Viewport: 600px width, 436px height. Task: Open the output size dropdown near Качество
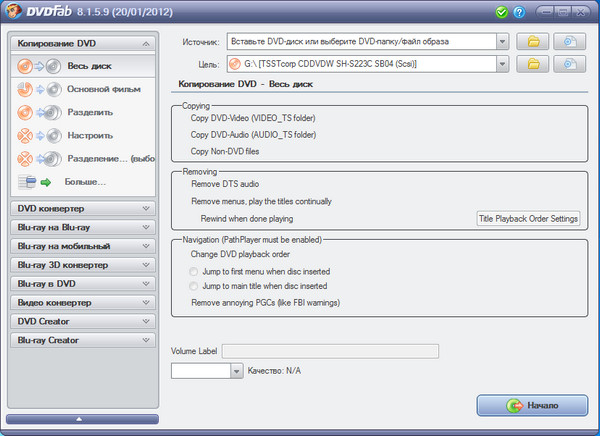(x=237, y=371)
